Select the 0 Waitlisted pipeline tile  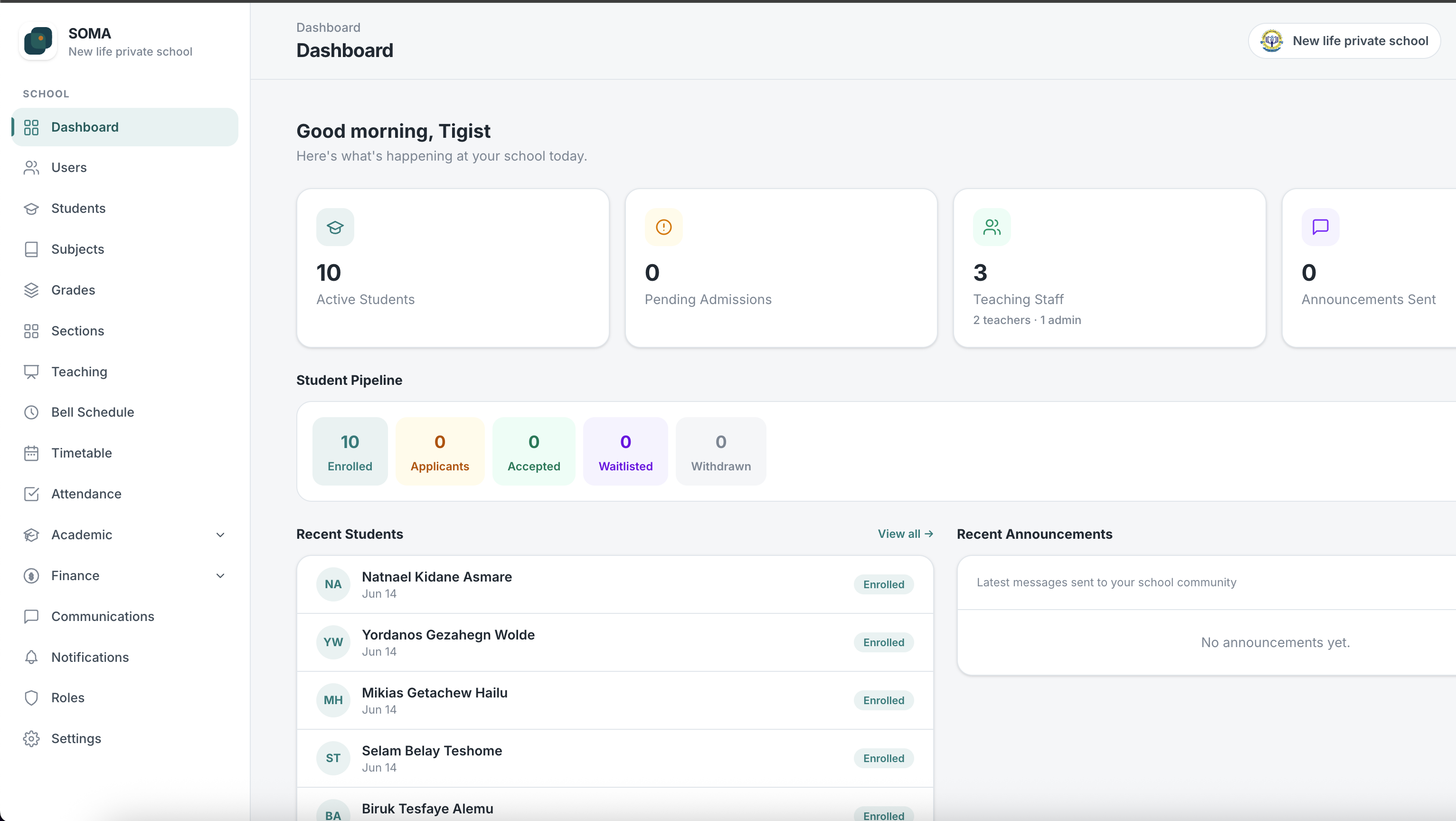tap(625, 451)
